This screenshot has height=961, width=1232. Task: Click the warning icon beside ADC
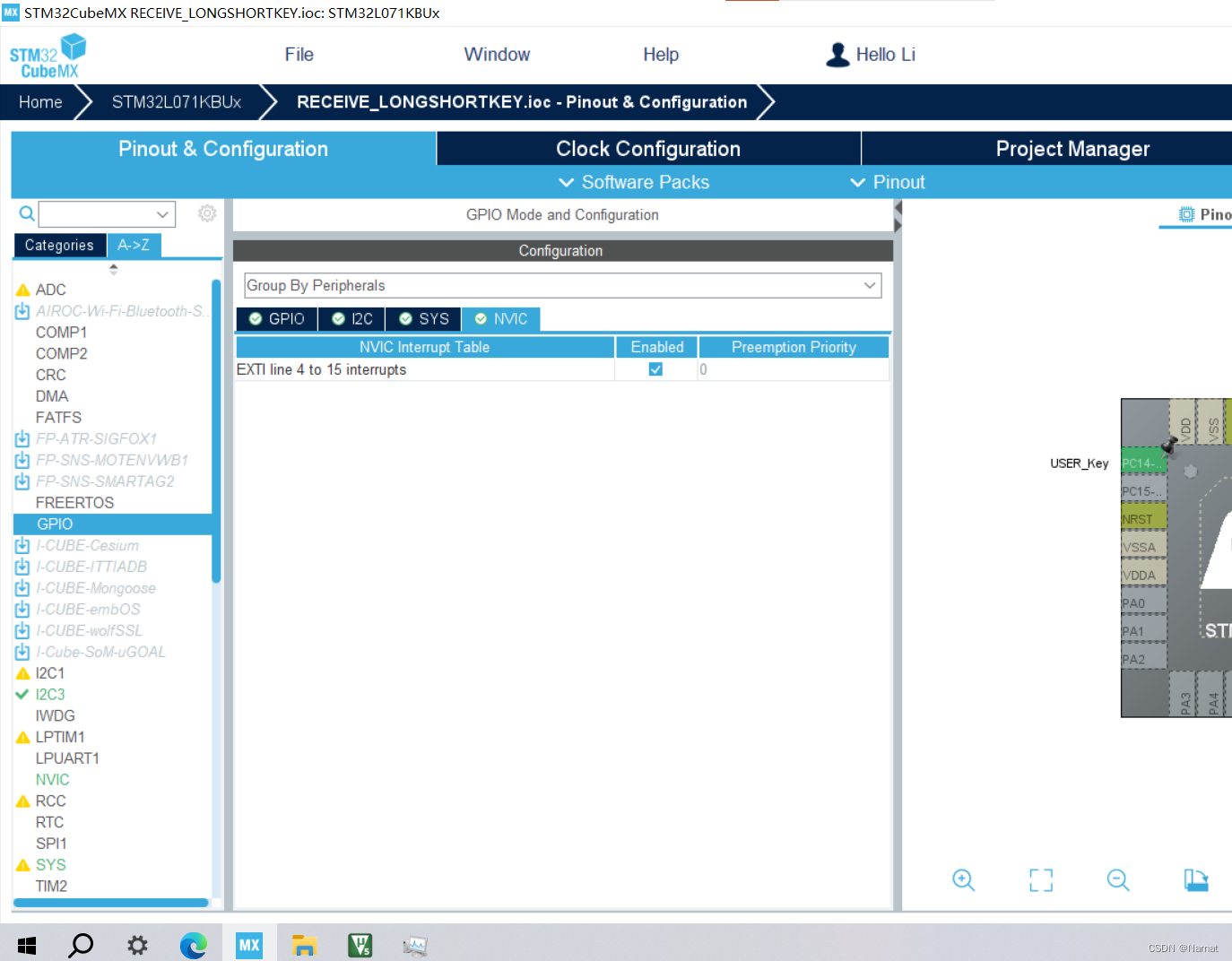pyautogui.click(x=23, y=290)
